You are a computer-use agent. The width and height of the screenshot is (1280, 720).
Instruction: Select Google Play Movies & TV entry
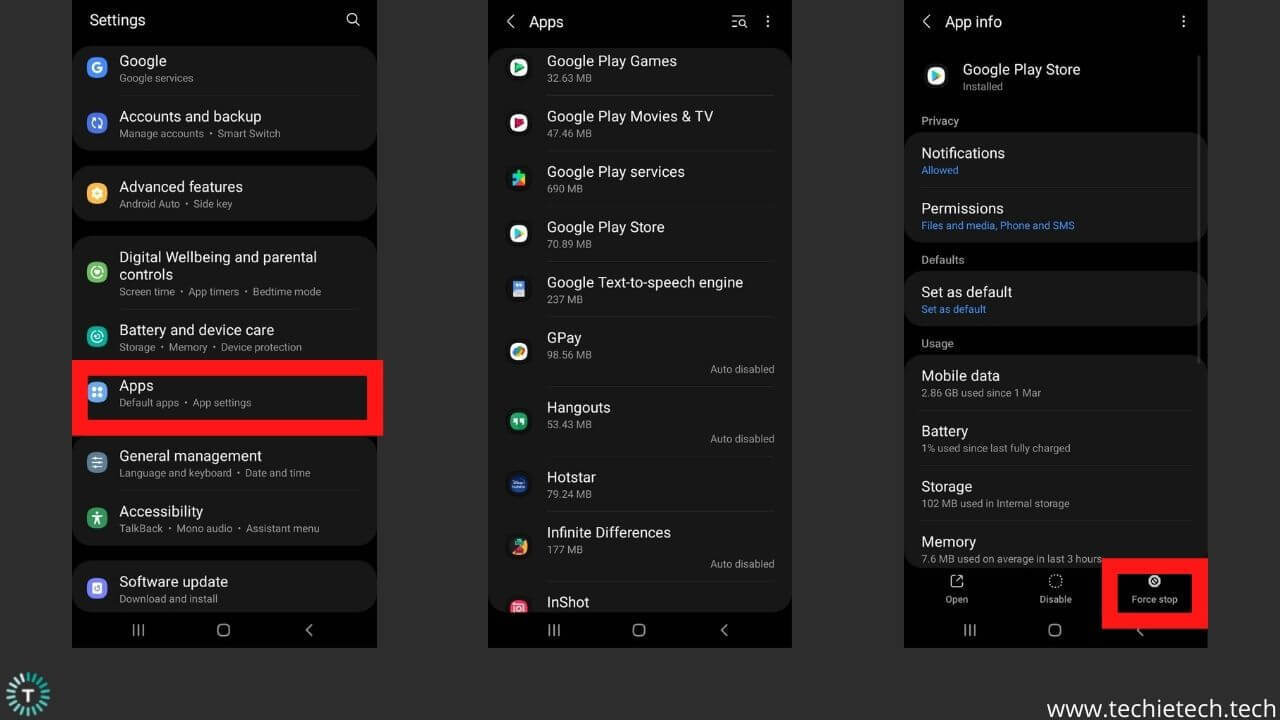click(640, 124)
